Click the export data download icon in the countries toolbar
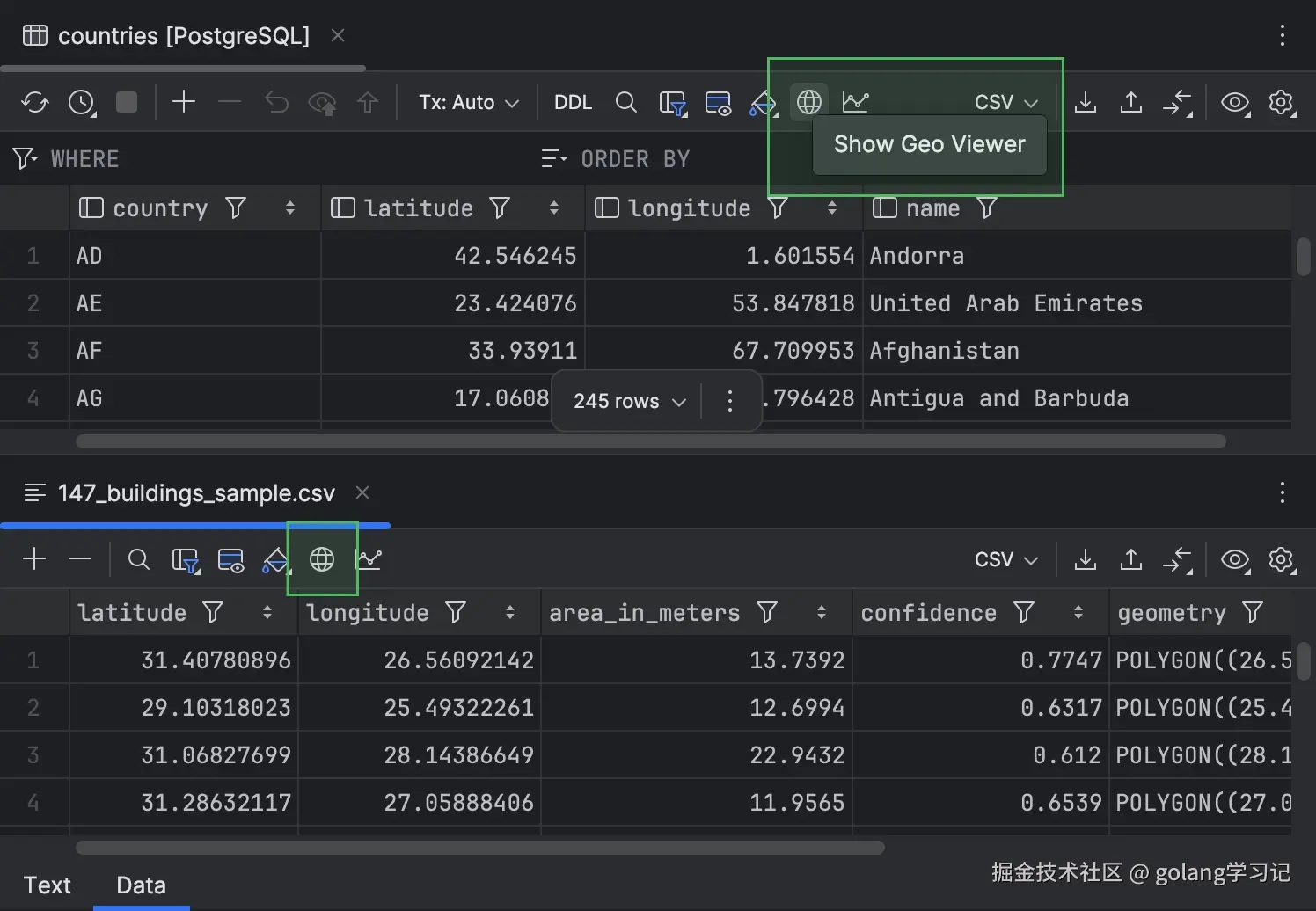This screenshot has height=911, width=1316. coord(1086,103)
